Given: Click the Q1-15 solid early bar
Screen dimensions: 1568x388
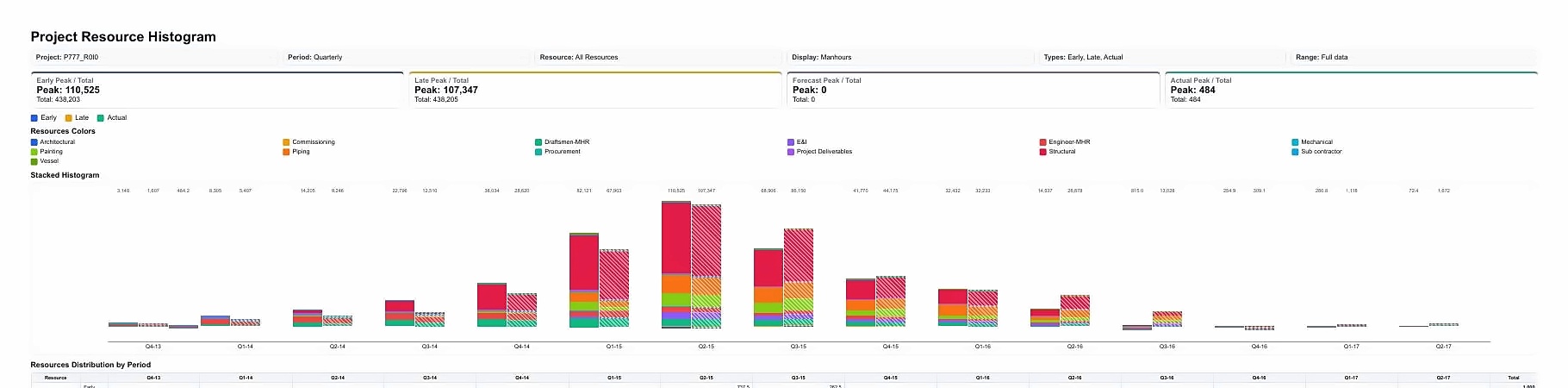Looking at the screenshot, I should [584, 280].
